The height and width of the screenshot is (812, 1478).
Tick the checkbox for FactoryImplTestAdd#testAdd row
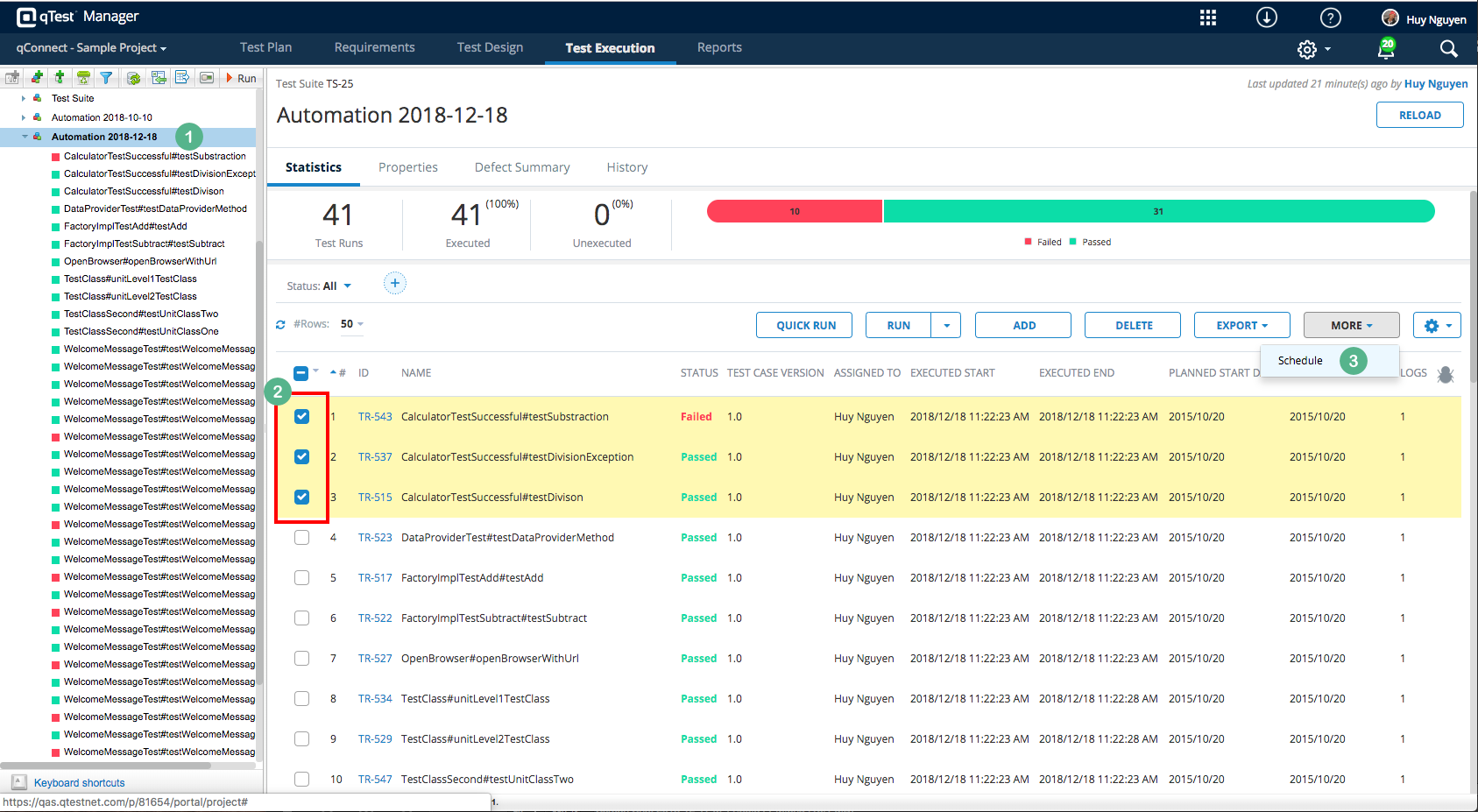click(x=301, y=578)
